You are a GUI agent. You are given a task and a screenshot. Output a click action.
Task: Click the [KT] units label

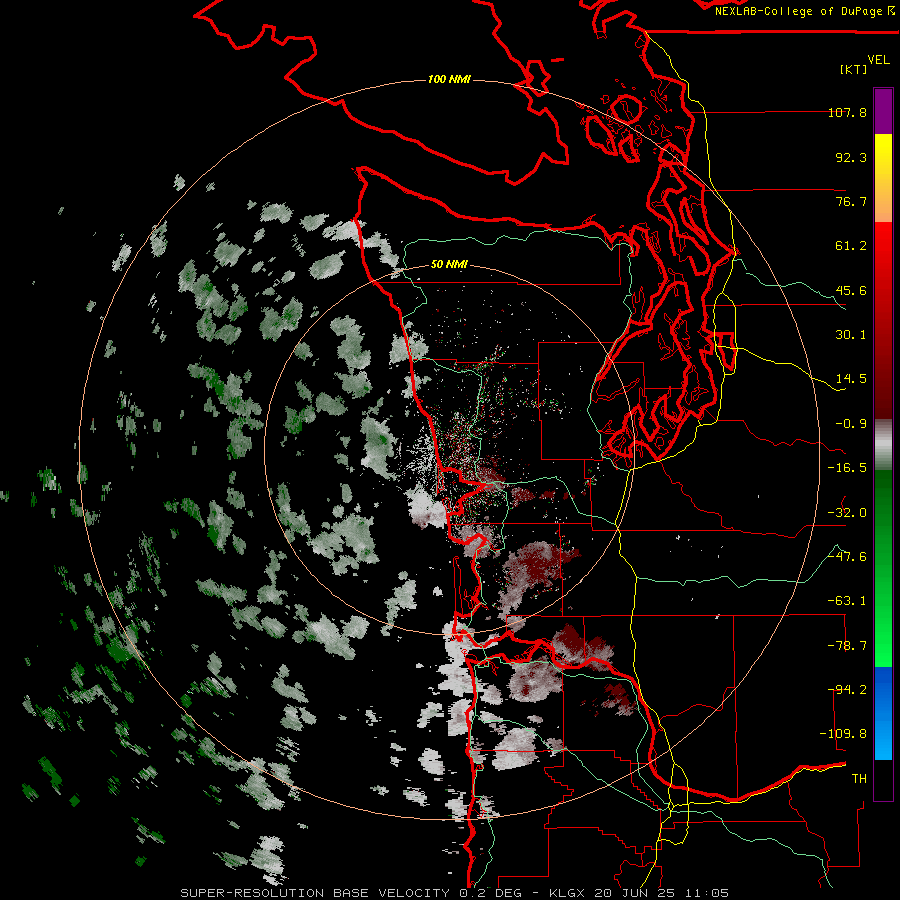tap(854, 69)
